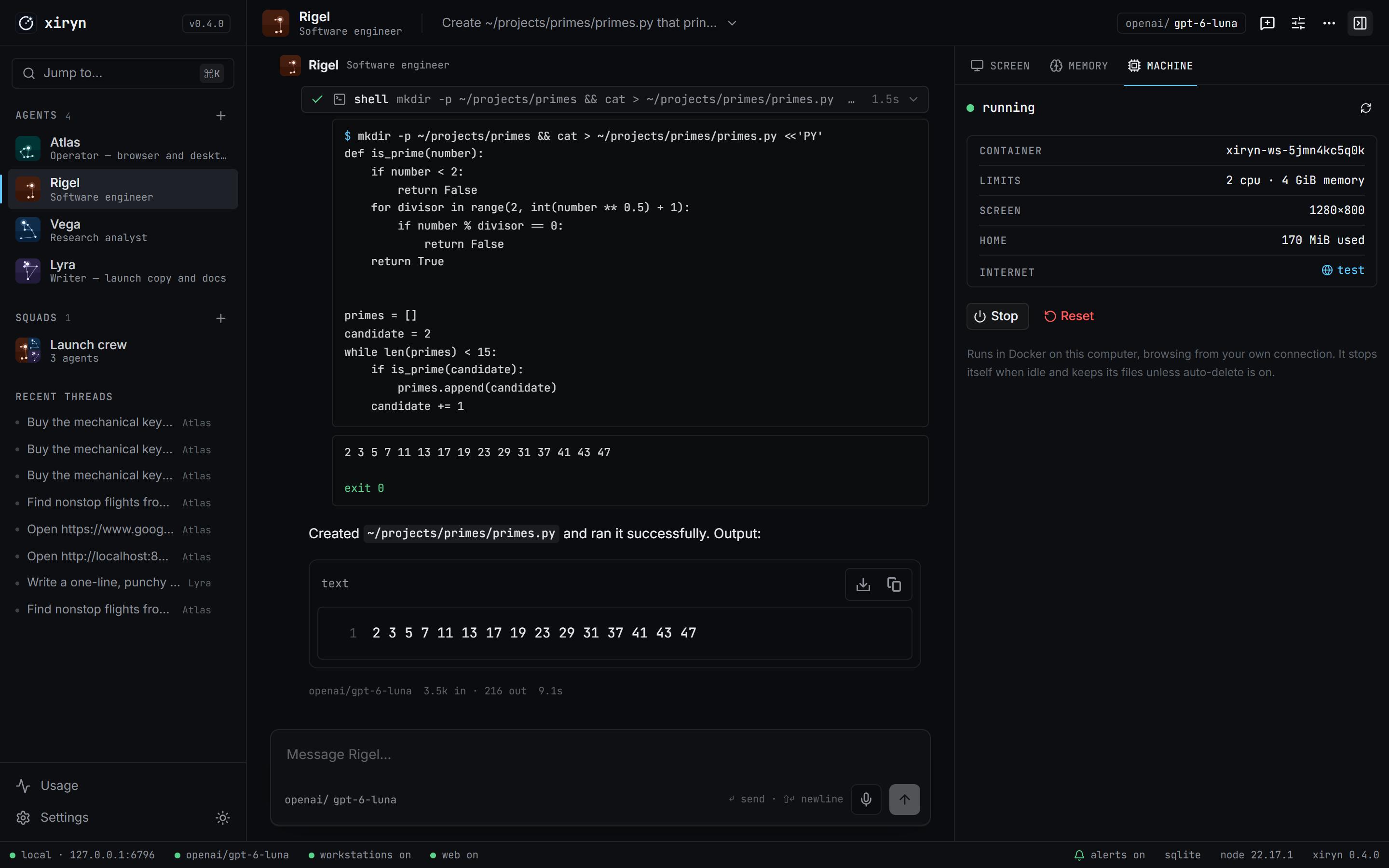Add a new squad with plus icon

click(x=220, y=318)
